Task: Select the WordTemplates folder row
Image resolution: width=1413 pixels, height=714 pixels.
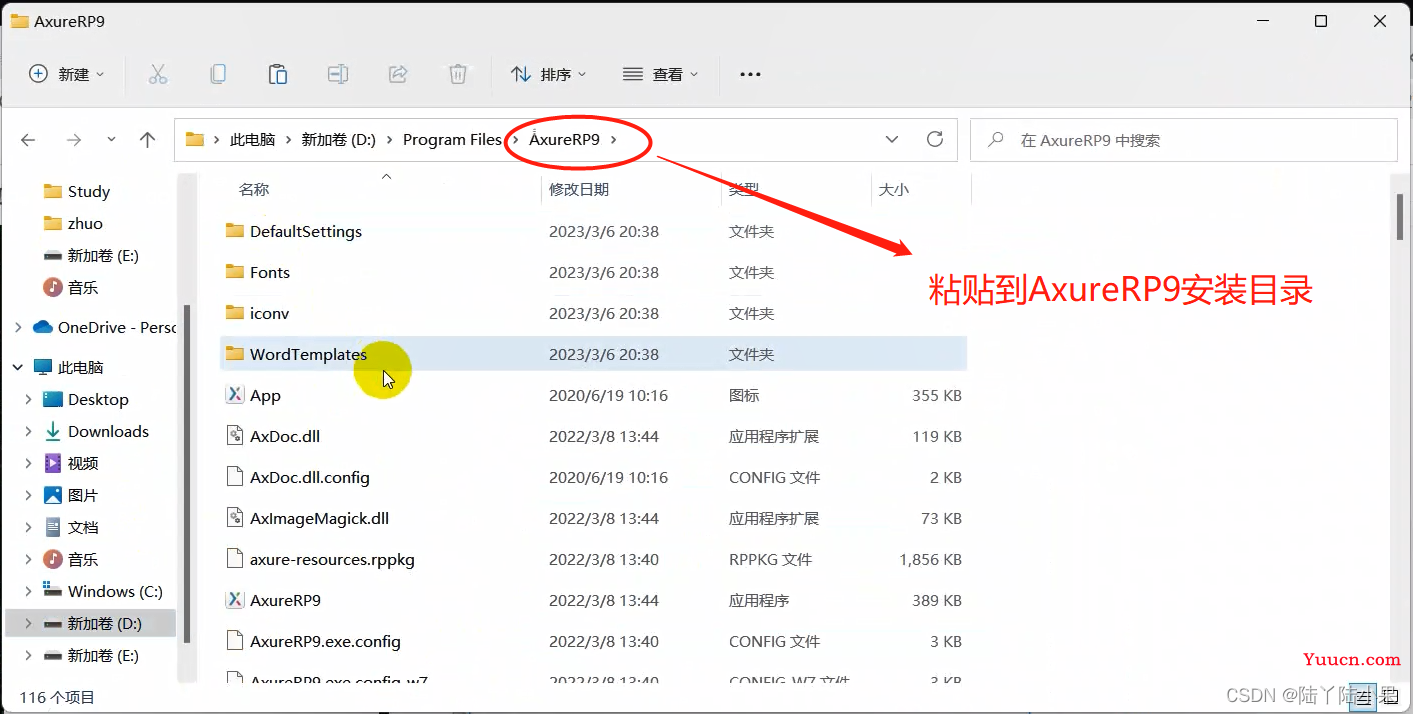Action: coord(593,354)
